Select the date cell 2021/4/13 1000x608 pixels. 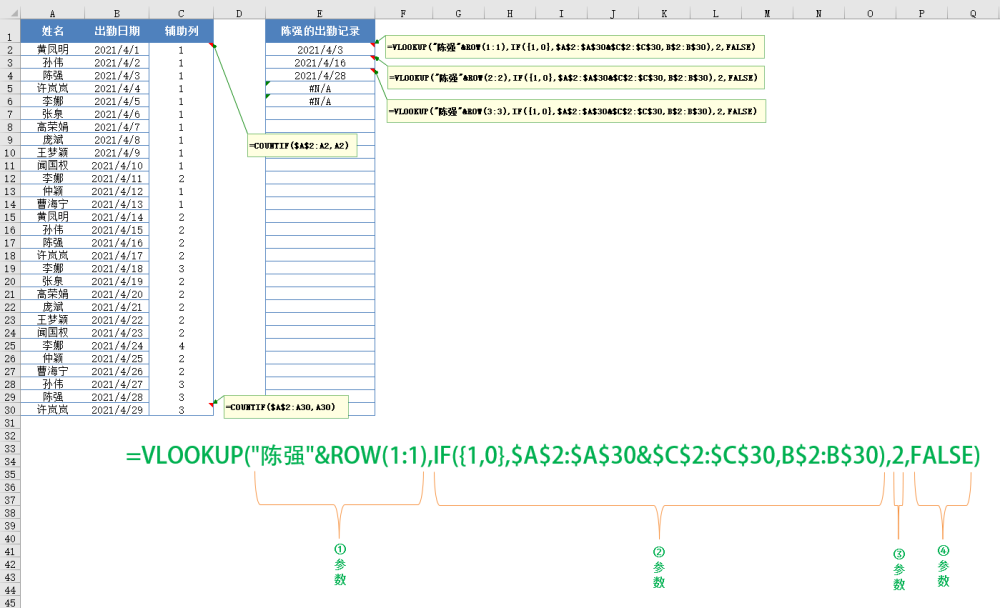(x=117, y=204)
